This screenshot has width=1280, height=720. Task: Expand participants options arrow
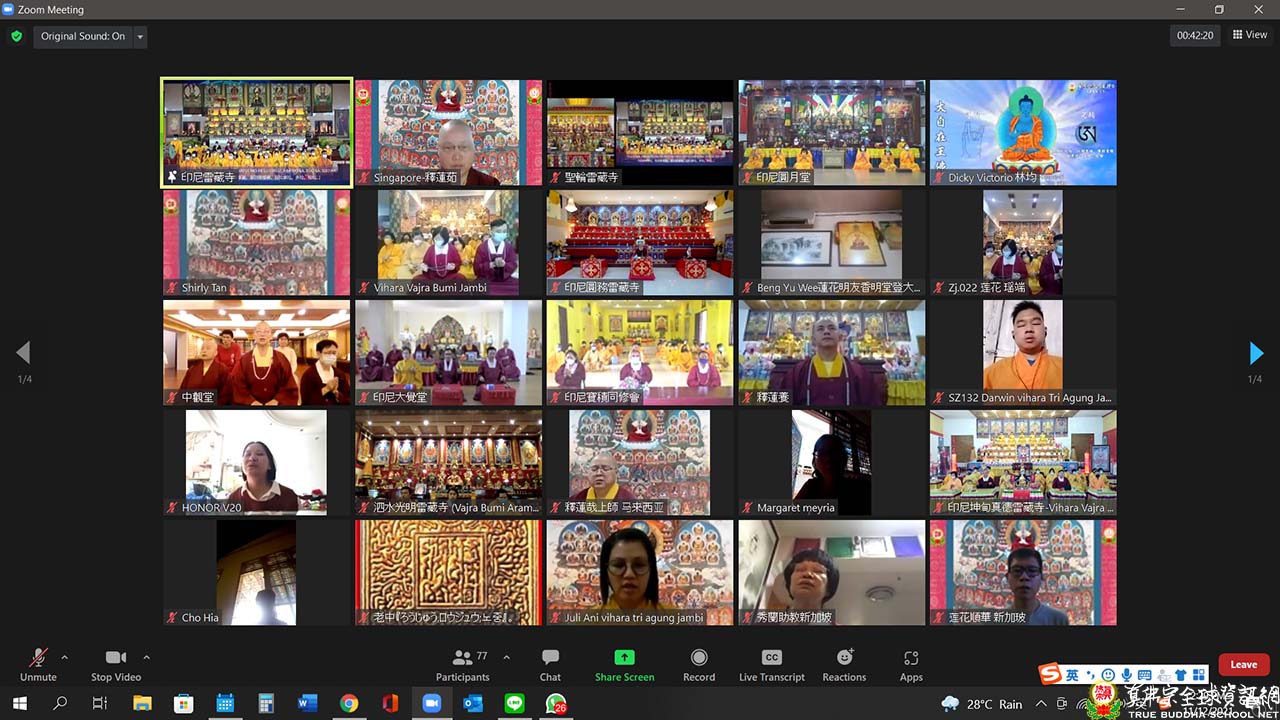pyautogui.click(x=506, y=657)
